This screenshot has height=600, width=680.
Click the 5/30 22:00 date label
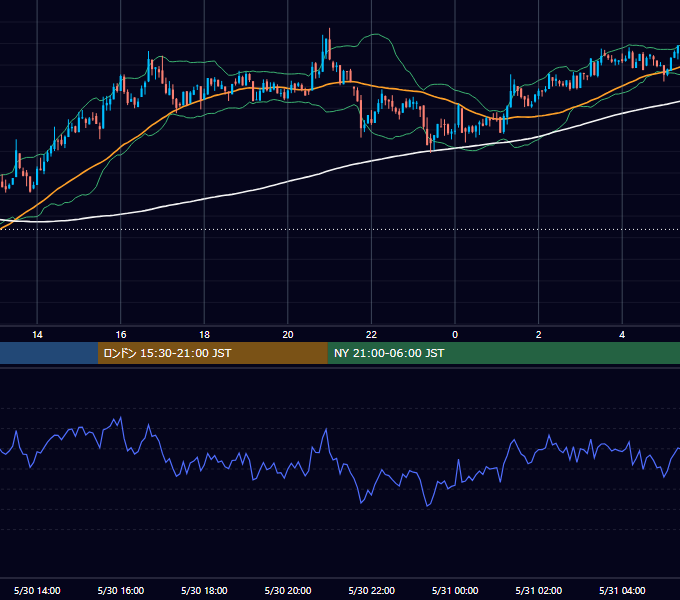pyautogui.click(x=372, y=590)
